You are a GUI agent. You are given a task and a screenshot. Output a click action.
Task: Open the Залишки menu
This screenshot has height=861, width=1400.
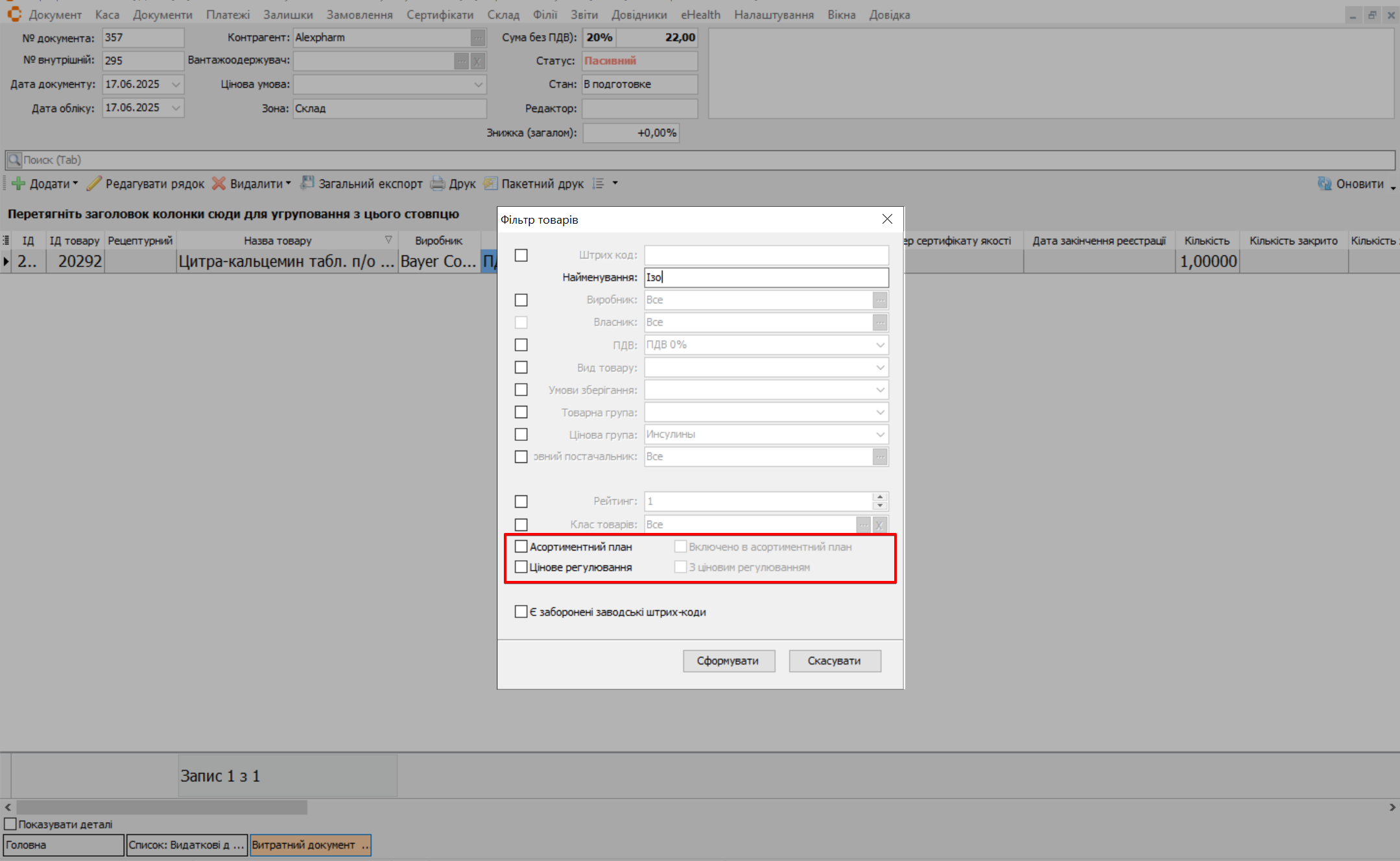click(x=288, y=14)
